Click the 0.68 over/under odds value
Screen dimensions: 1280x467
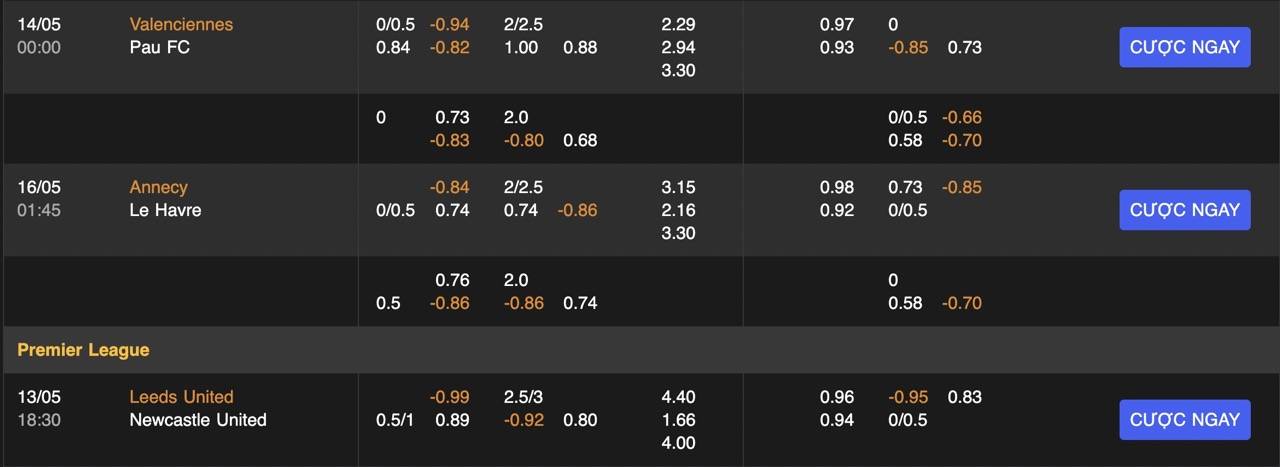(580, 140)
